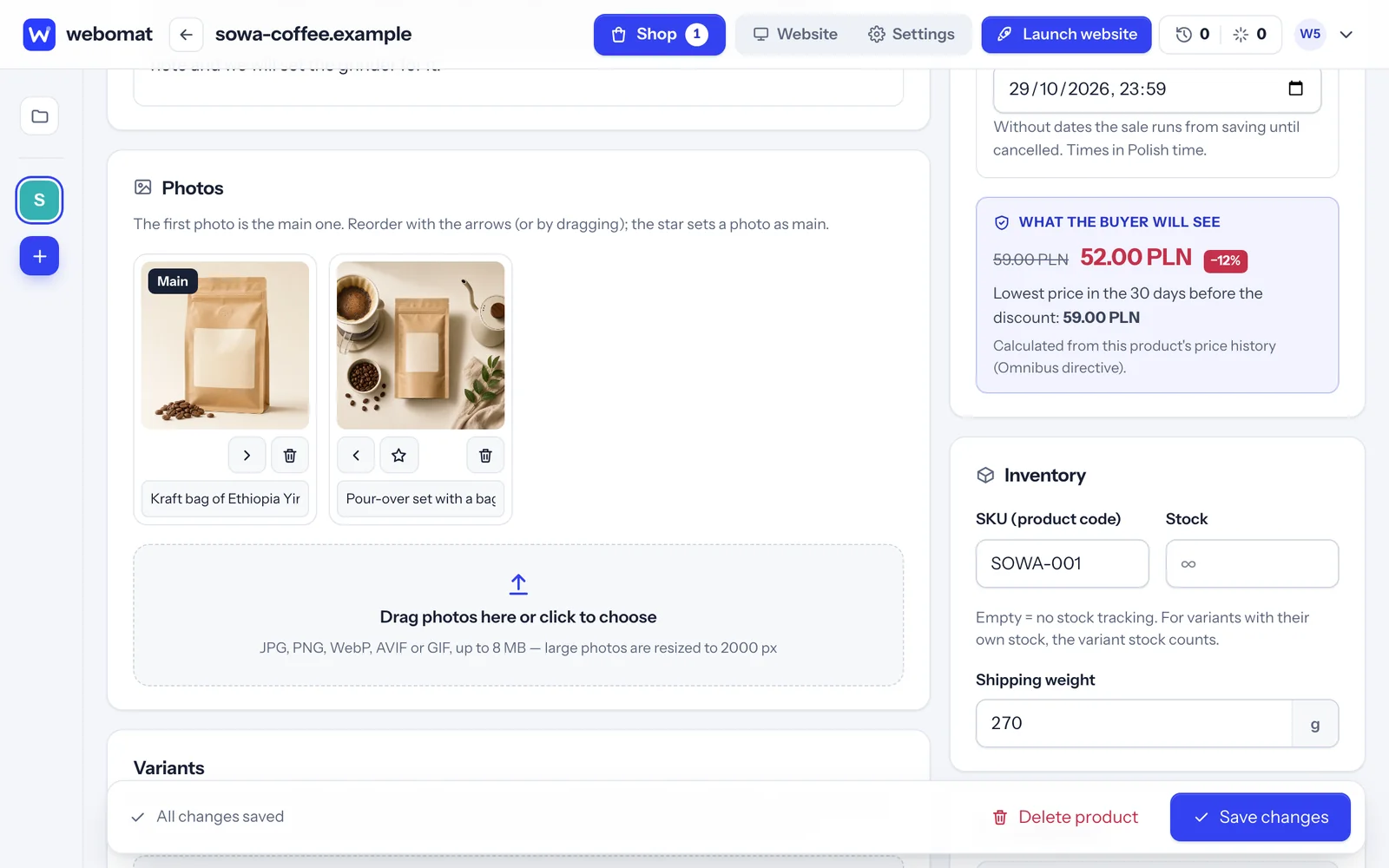Click the Inventory section heading

1045,476
